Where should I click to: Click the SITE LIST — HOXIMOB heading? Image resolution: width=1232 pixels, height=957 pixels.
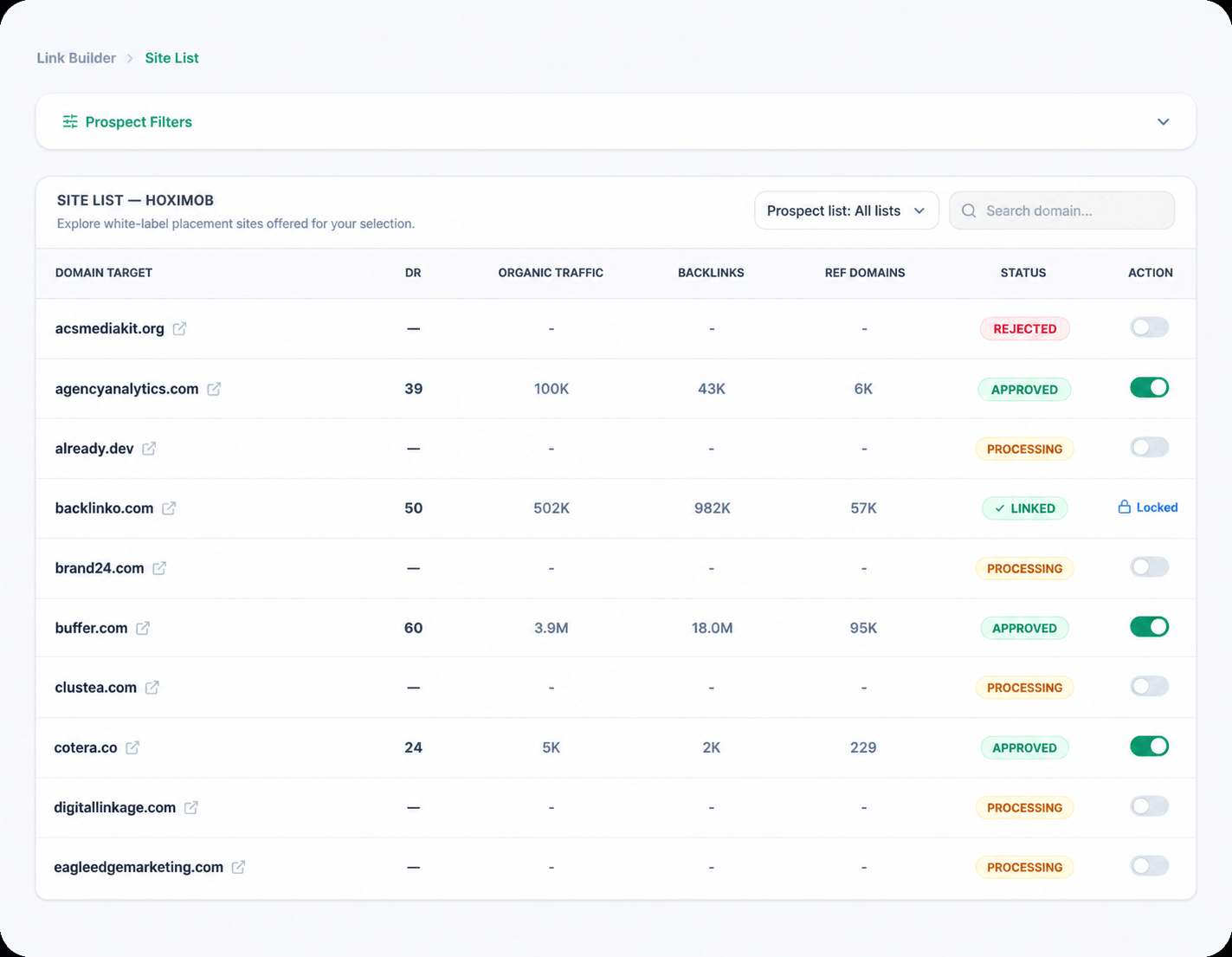pos(135,200)
